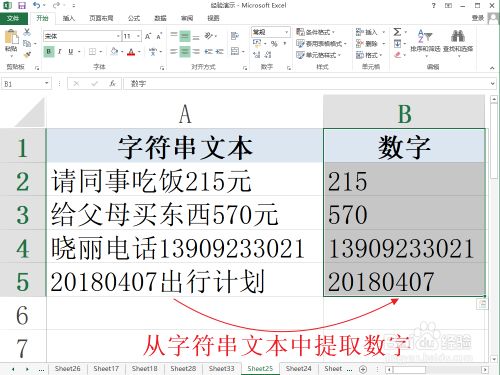Click the accounting number format icon
The image size is (500, 375).
coord(257,43)
